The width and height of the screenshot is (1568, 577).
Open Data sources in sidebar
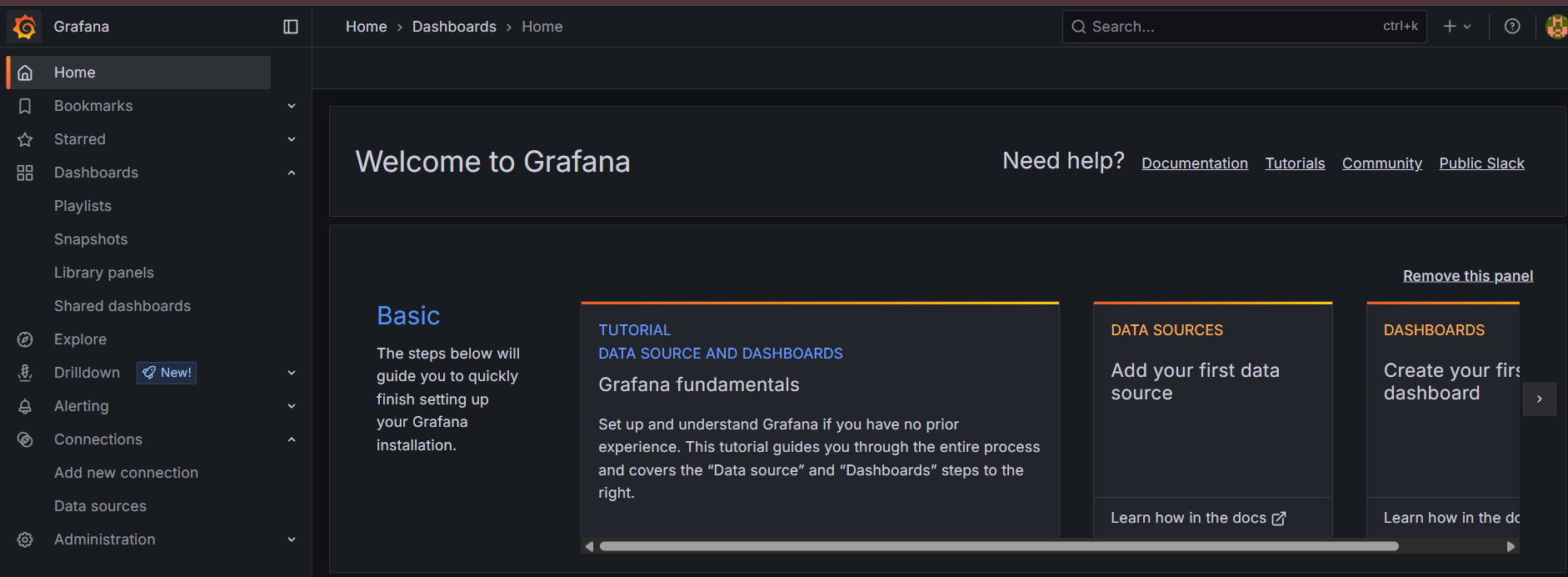[100, 506]
